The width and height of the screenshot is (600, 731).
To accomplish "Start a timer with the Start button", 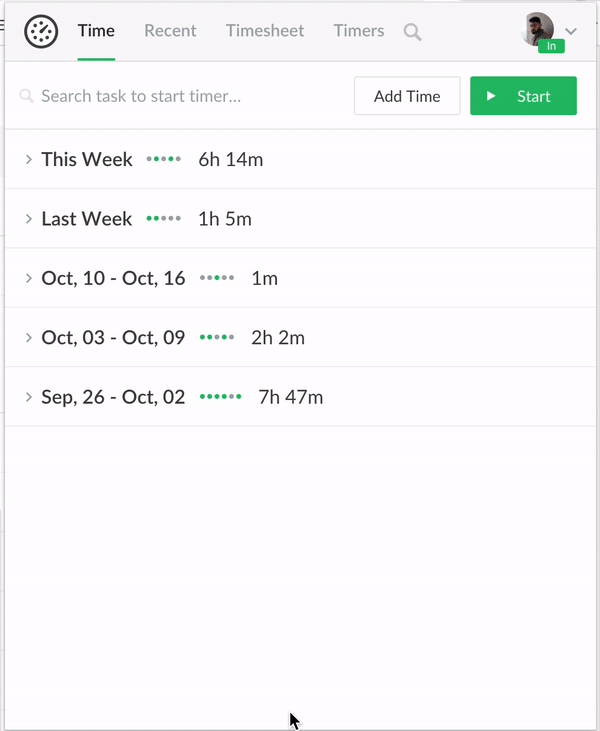I will (x=523, y=96).
